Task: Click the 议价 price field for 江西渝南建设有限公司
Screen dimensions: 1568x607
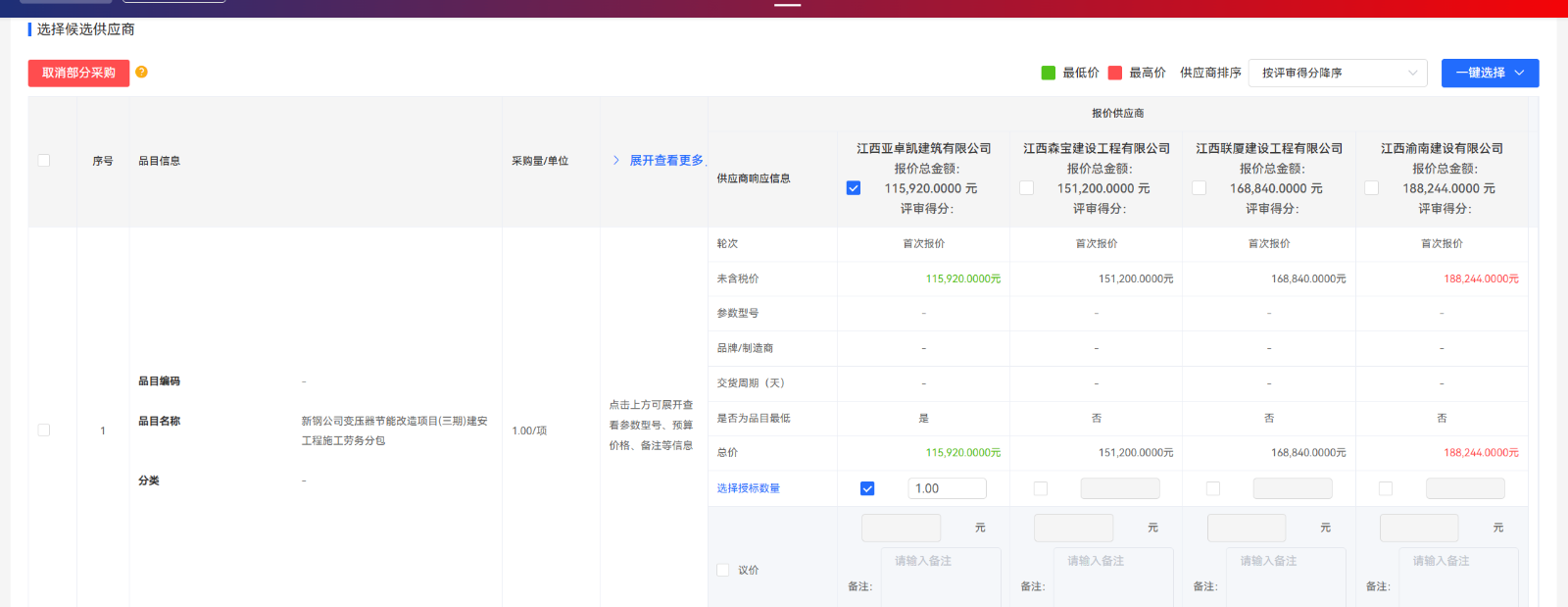Action: point(1419,528)
